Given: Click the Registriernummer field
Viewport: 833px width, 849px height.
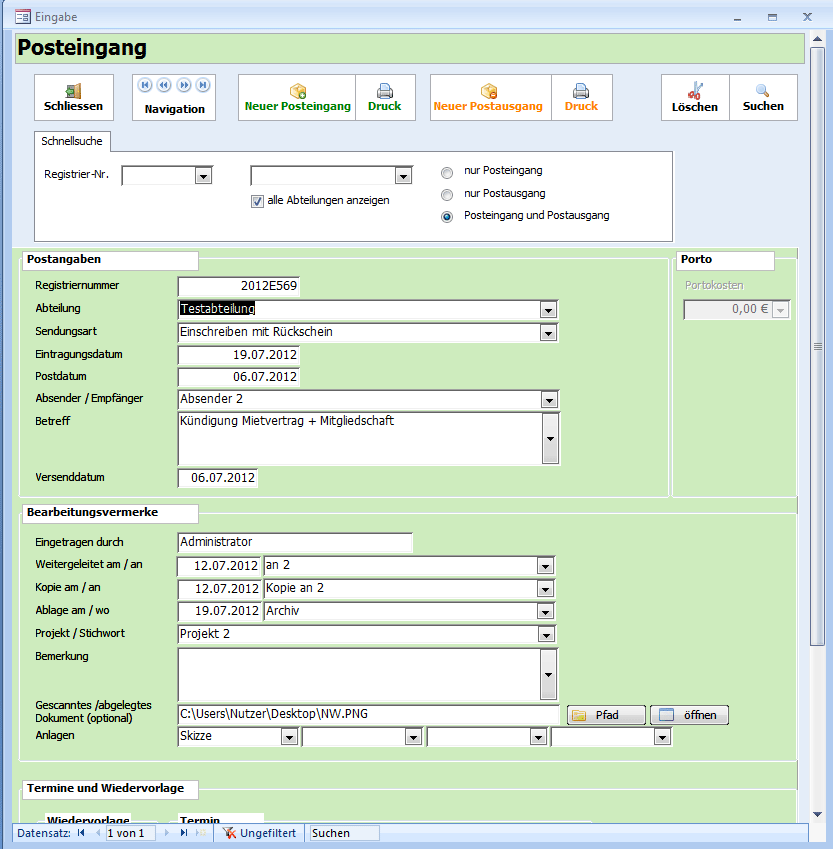Looking at the screenshot, I should coord(239,286).
